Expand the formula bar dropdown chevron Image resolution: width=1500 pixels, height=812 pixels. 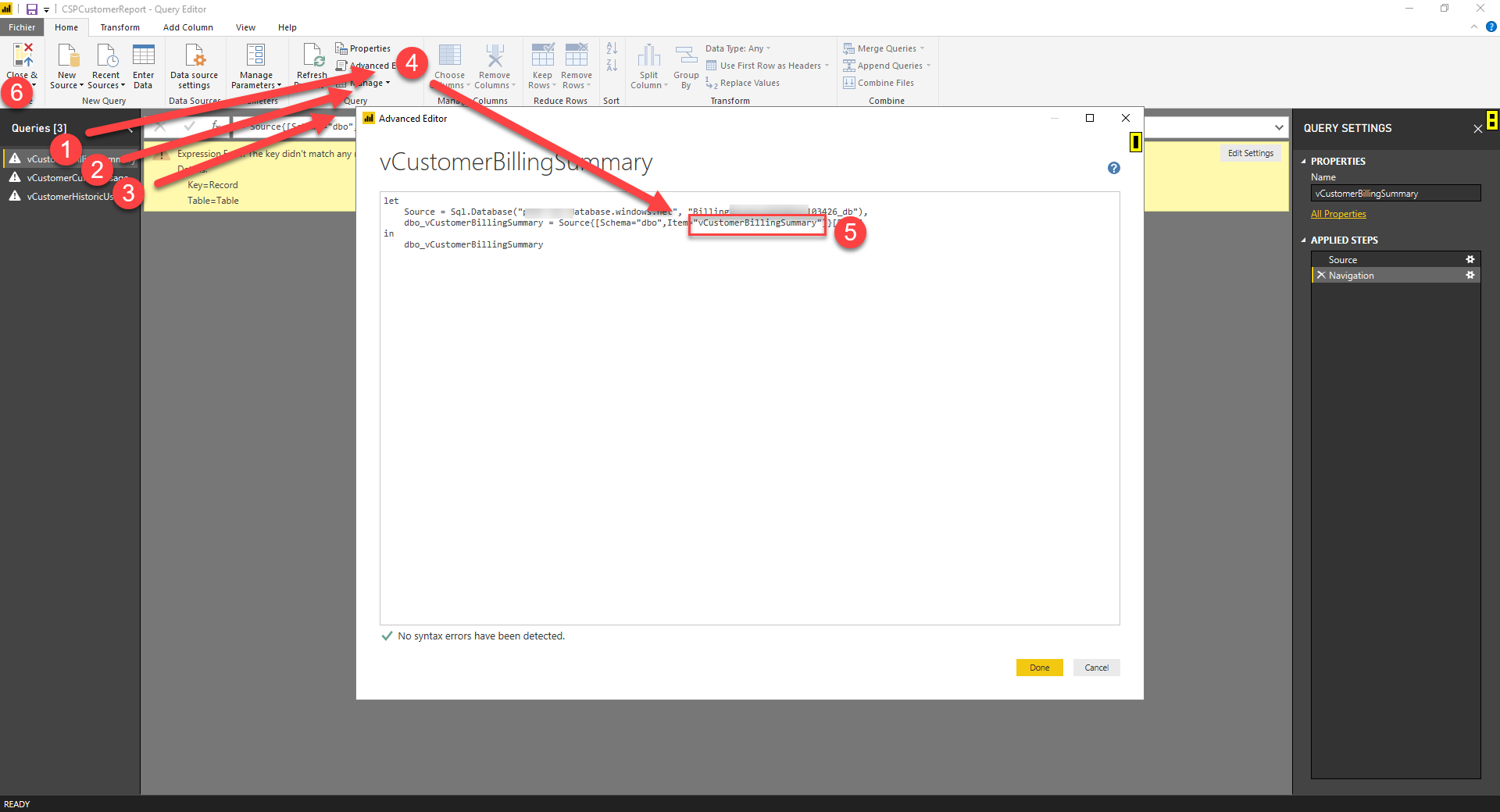click(1279, 127)
